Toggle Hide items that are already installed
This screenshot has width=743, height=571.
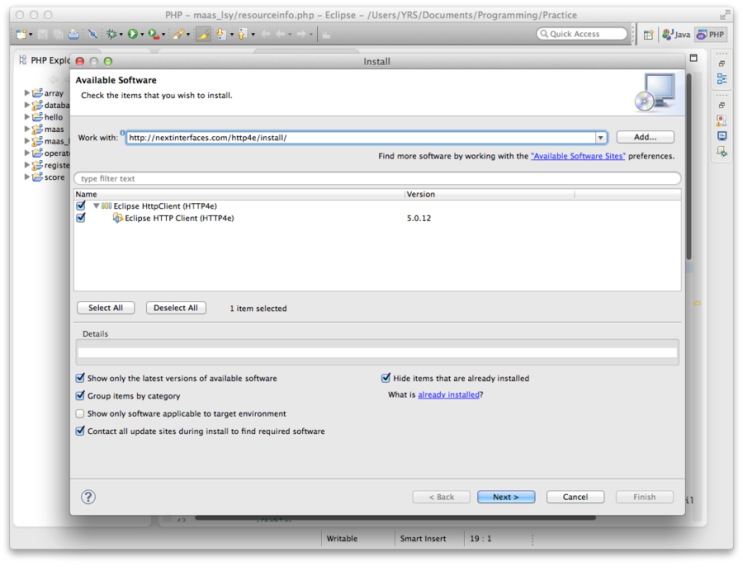click(x=386, y=378)
